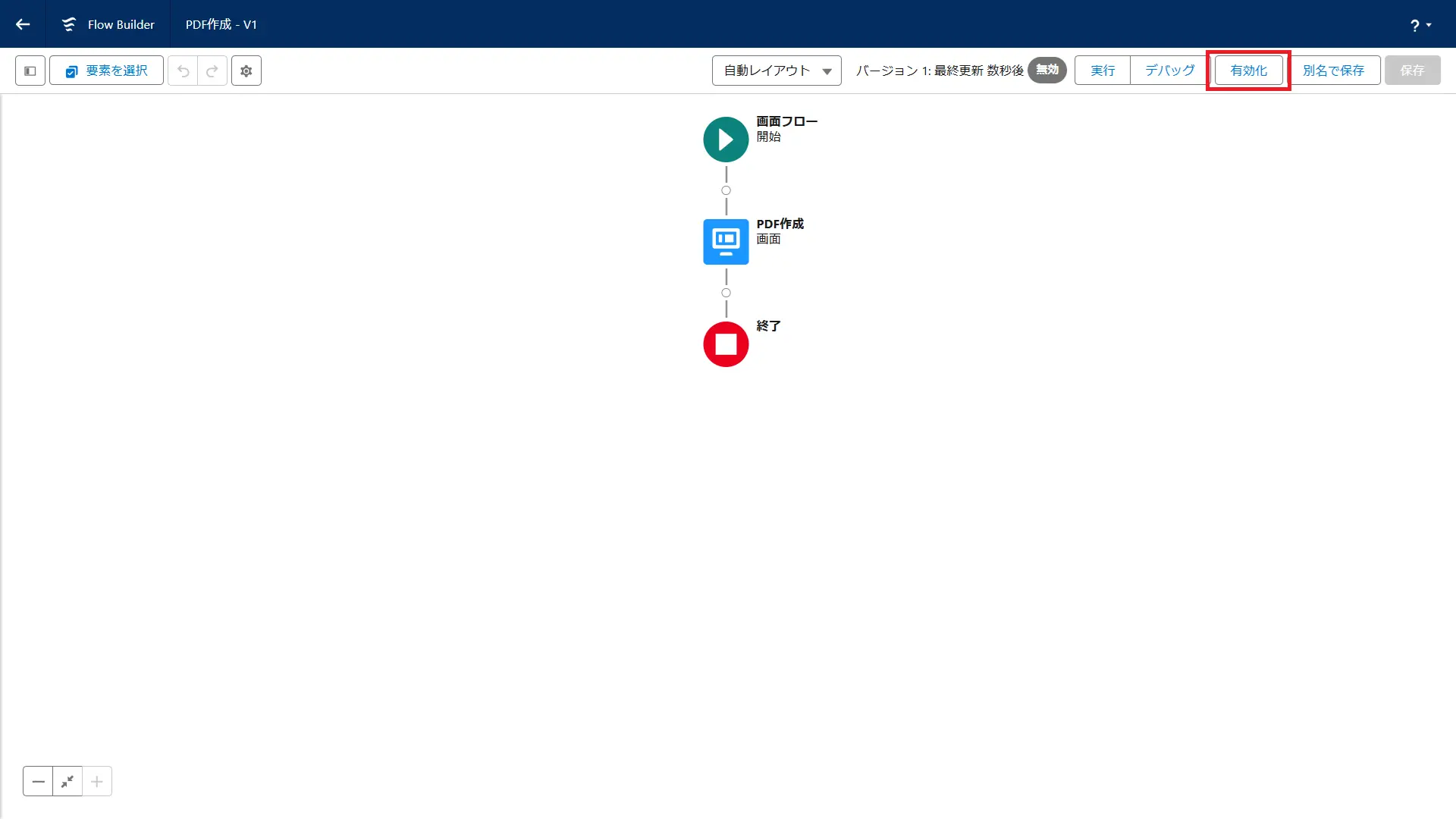The width and height of the screenshot is (1456, 819).
Task: Click the 要素を選択 button
Action: [x=106, y=71]
